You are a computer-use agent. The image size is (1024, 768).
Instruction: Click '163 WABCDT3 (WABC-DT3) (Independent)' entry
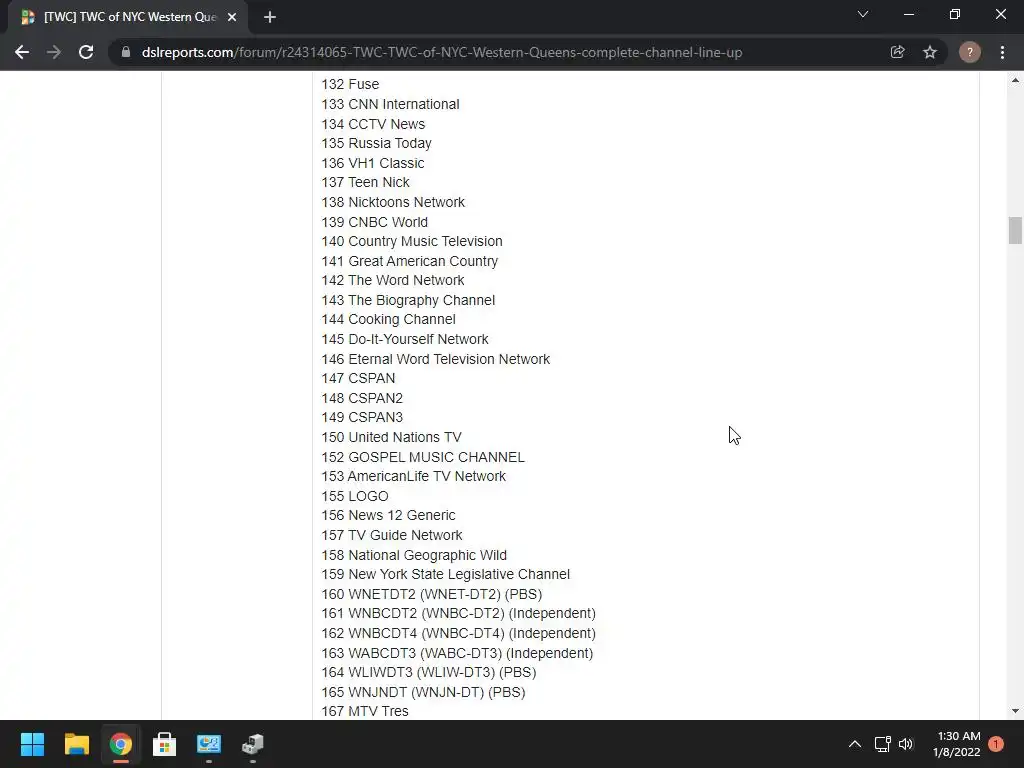pos(457,652)
